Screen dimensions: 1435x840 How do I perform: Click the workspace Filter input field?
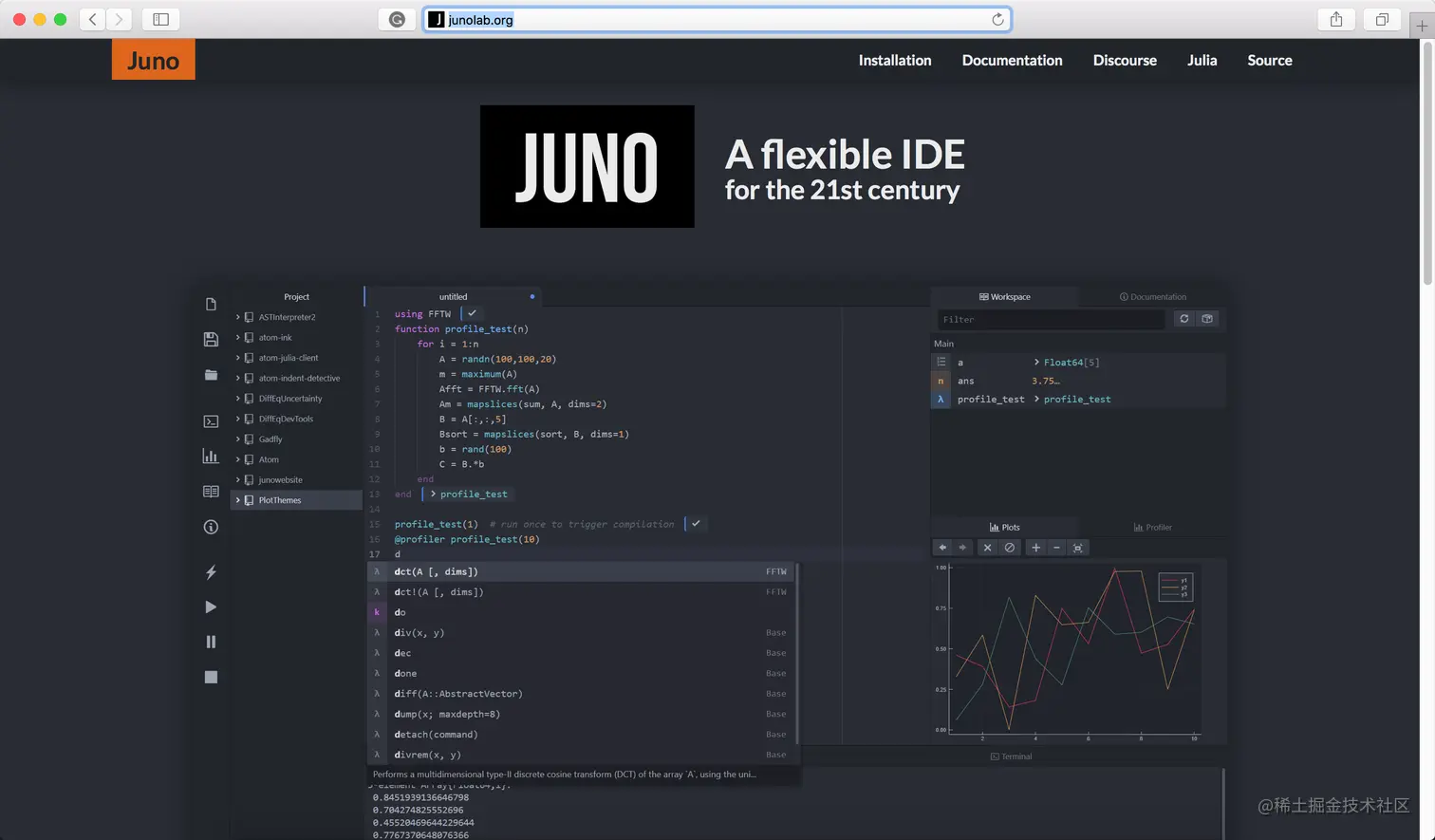click(1051, 319)
